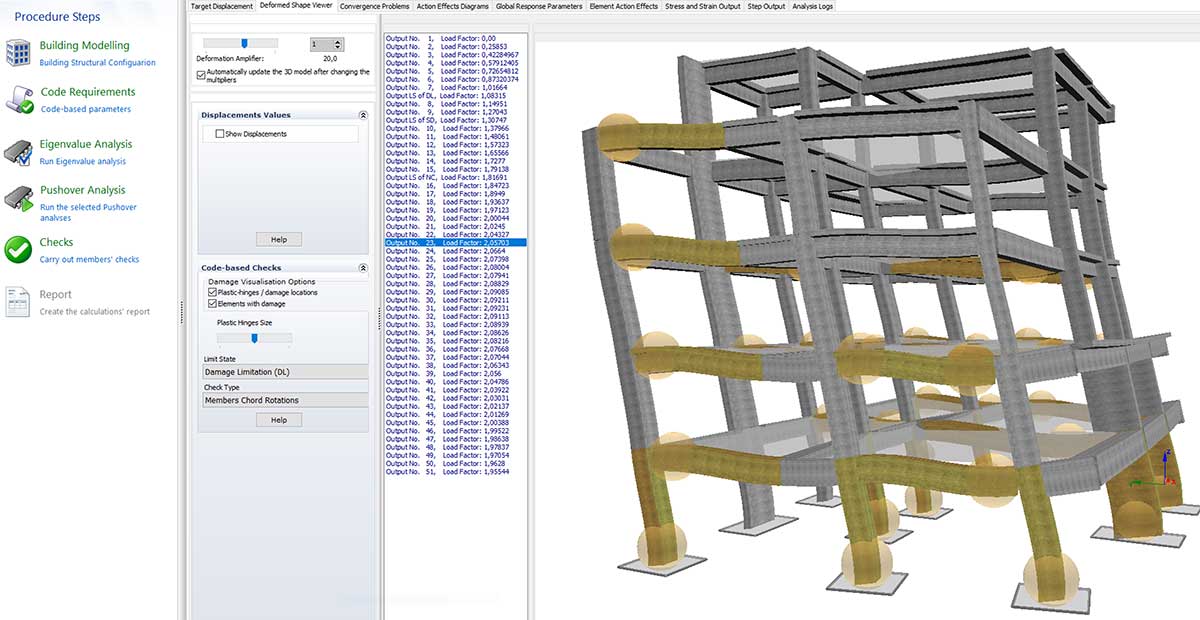Open the Analysis Logs tab
This screenshot has height=620, width=1200.
(812, 6)
